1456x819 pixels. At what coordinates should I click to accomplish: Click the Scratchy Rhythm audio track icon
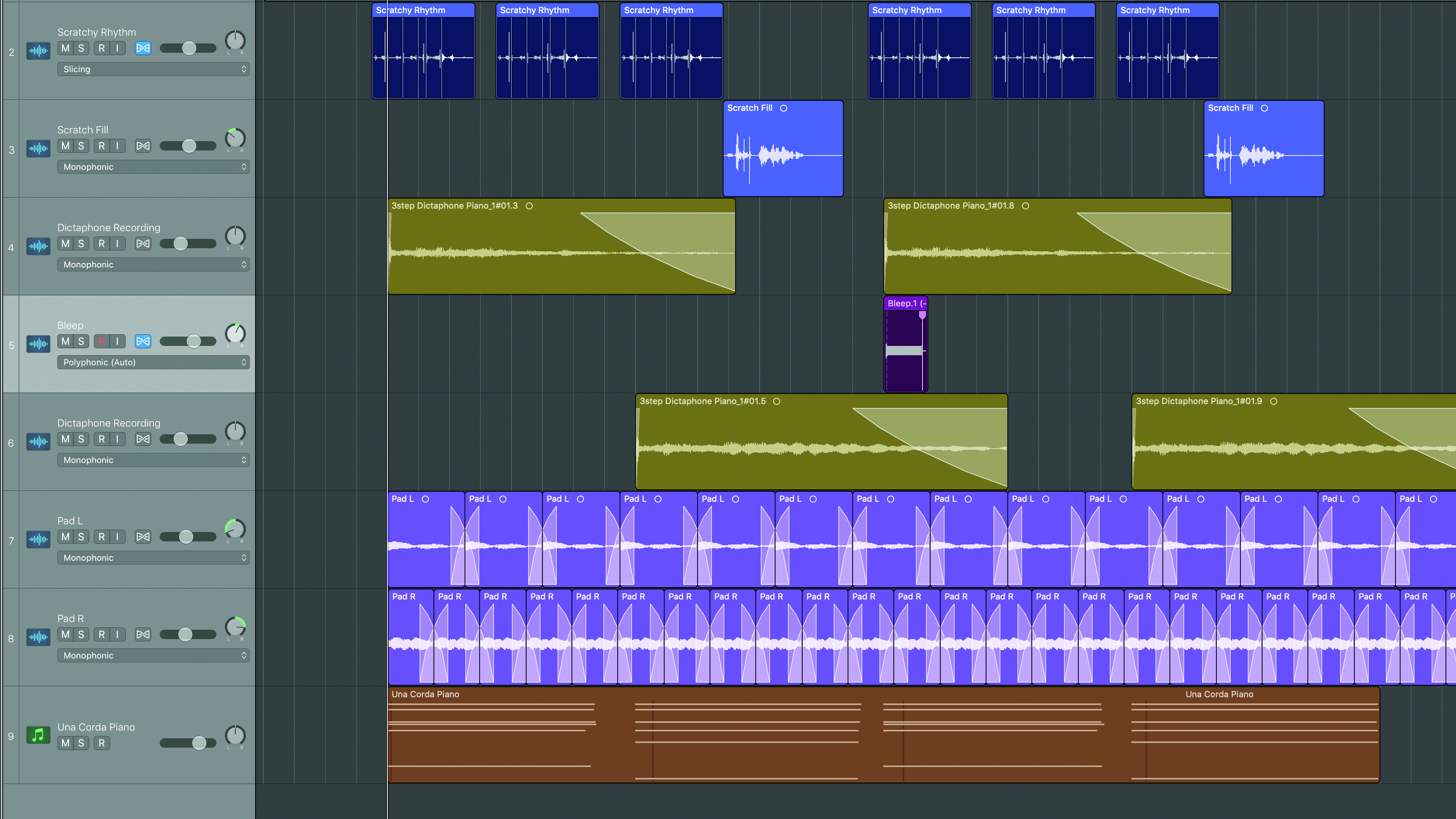click(38, 51)
